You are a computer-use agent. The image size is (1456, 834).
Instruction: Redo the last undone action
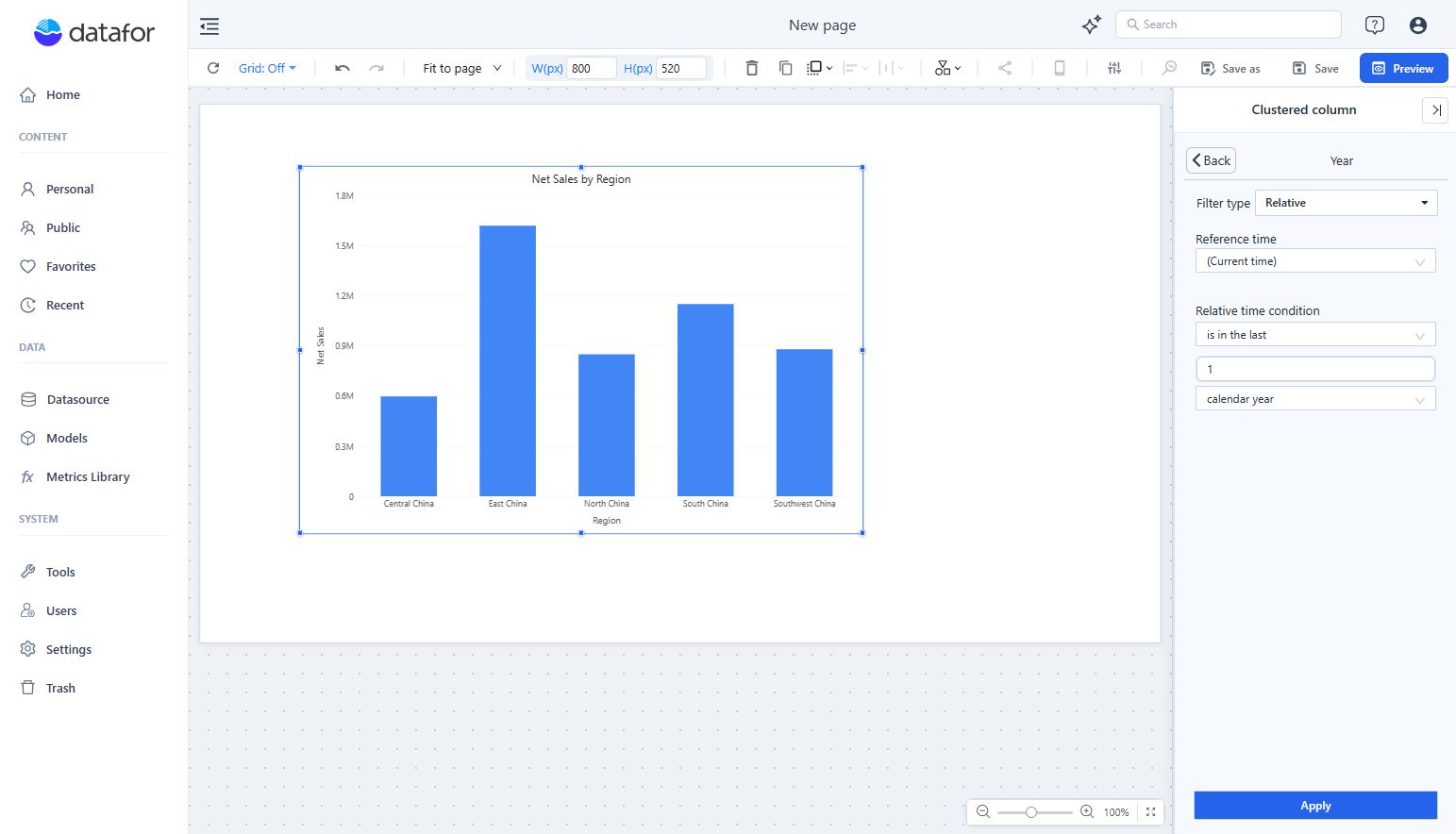pos(377,68)
